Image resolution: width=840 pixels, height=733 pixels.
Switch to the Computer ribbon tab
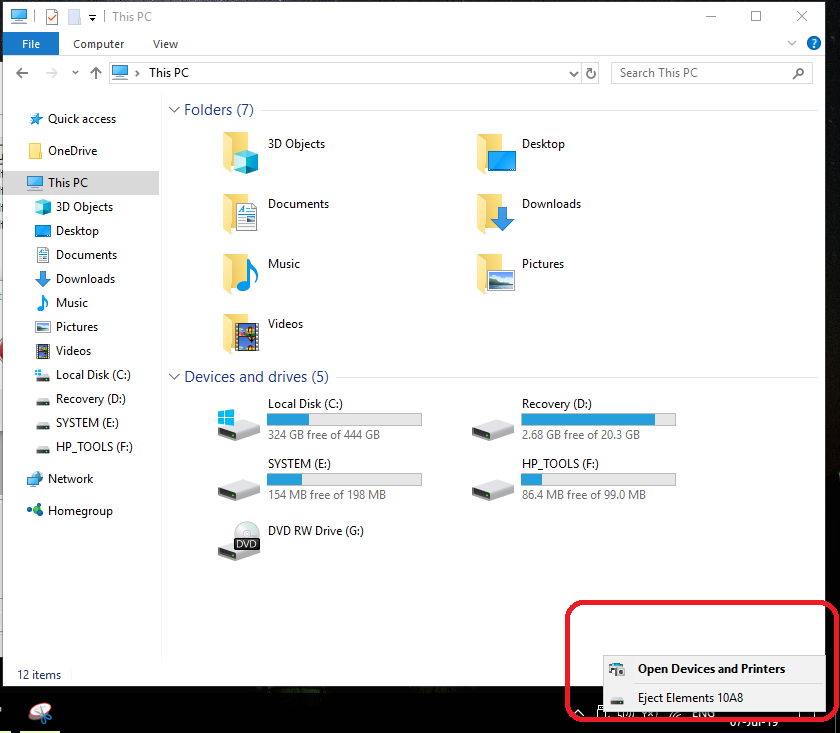[x=98, y=44]
